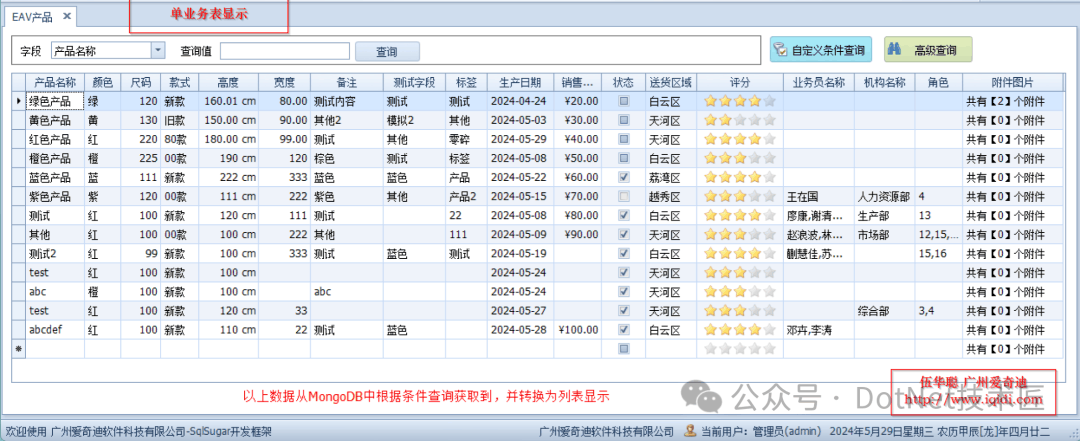This screenshot has width=1080, height=441.
Task: Click the 王在国 salesperson cell
Action: [819, 196]
